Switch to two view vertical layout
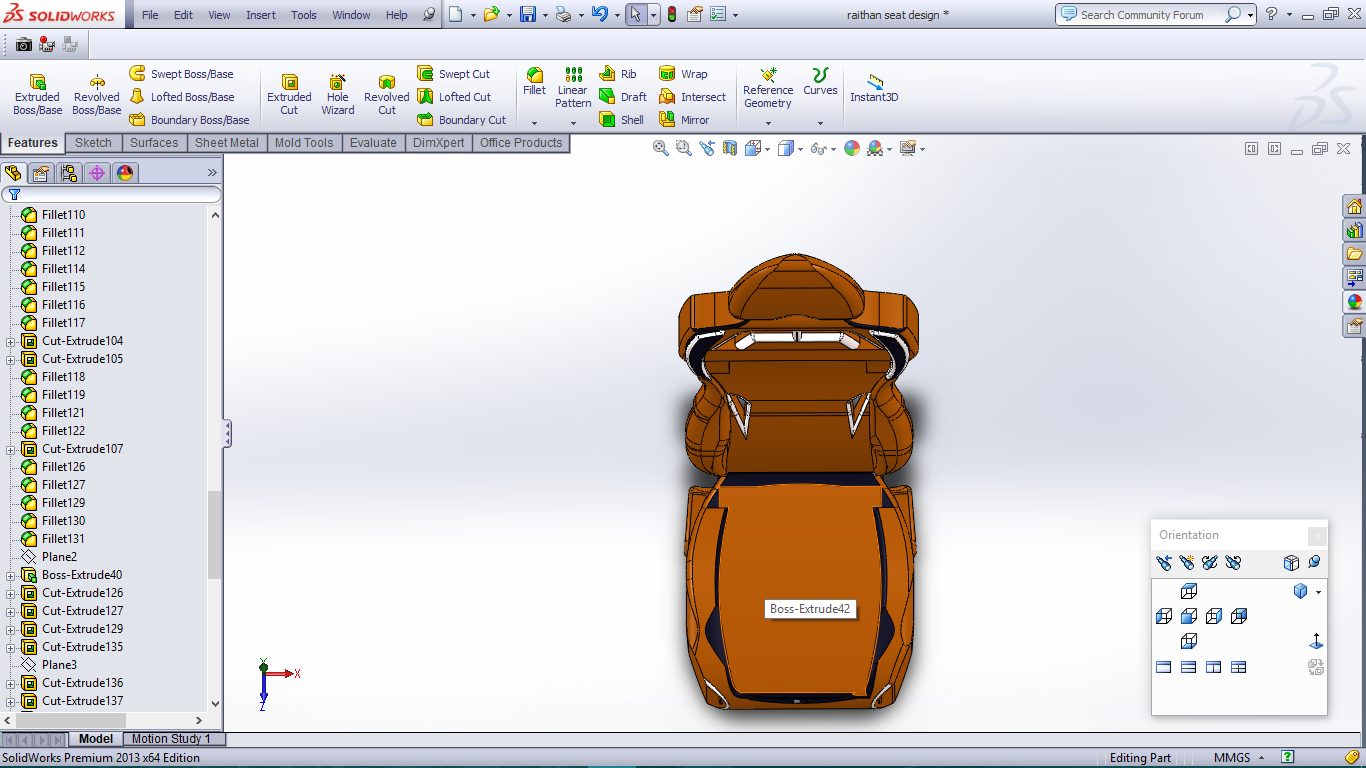Viewport: 1366px width, 768px height. pyautogui.click(x=1214, y=667)
